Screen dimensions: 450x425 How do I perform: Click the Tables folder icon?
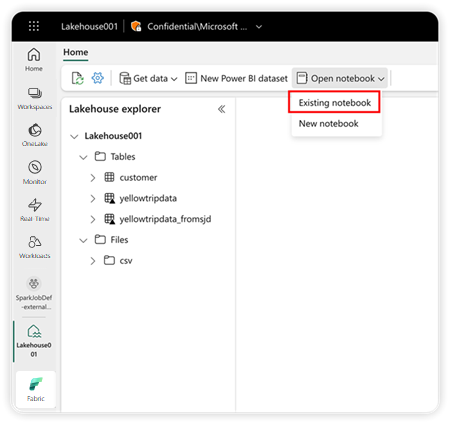tap(100, 156)
